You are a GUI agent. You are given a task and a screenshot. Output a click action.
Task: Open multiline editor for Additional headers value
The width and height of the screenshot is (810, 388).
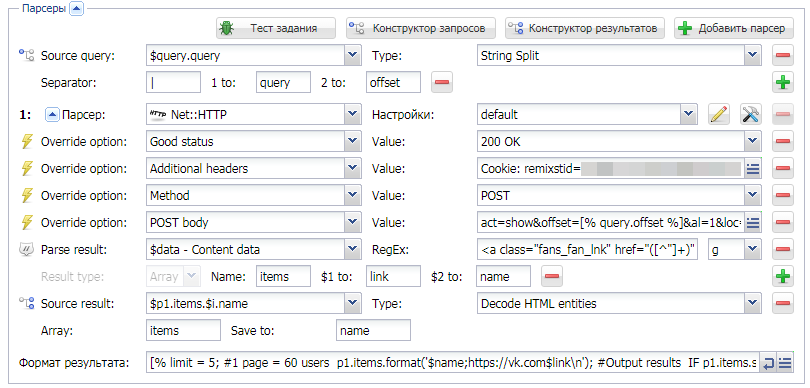[x=754, y=168]
